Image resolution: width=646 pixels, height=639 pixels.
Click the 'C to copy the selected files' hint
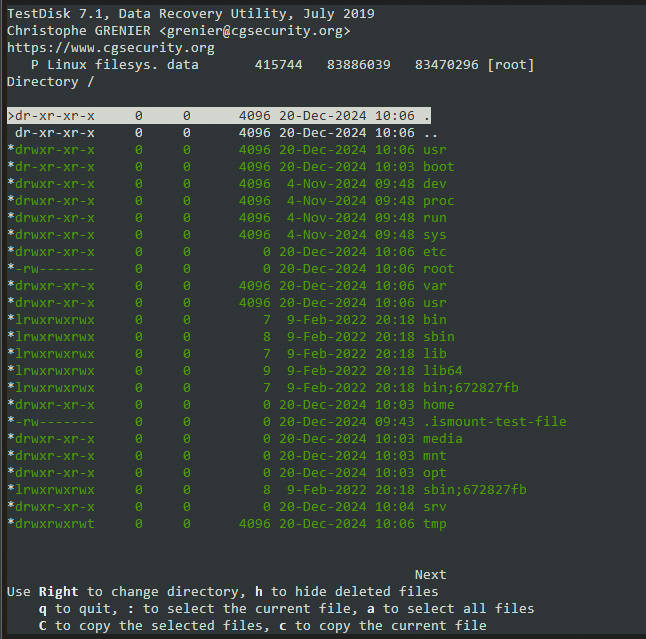[x=151, y=626]
